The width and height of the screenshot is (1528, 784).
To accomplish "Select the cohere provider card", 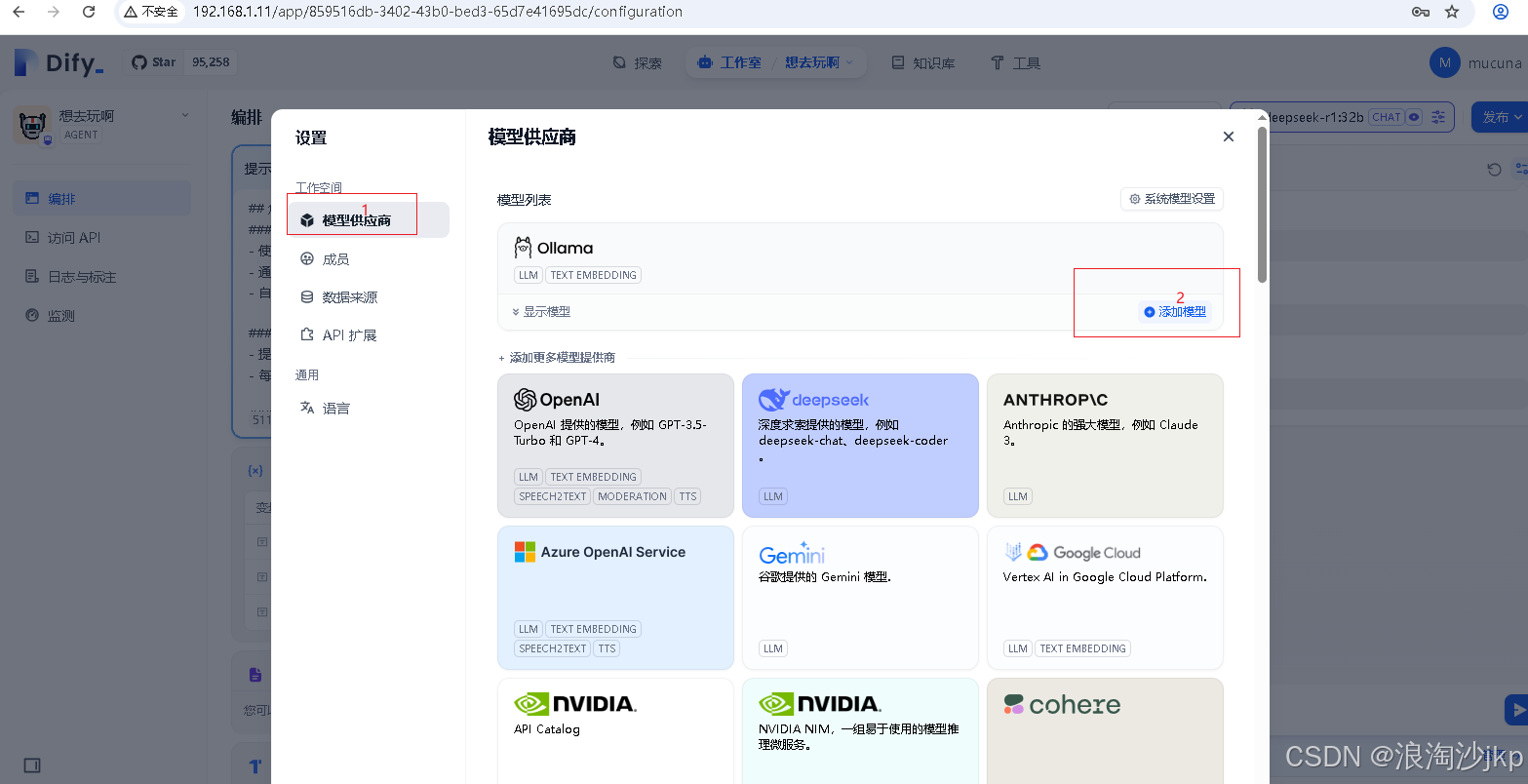I will [x=1105, y=731].
